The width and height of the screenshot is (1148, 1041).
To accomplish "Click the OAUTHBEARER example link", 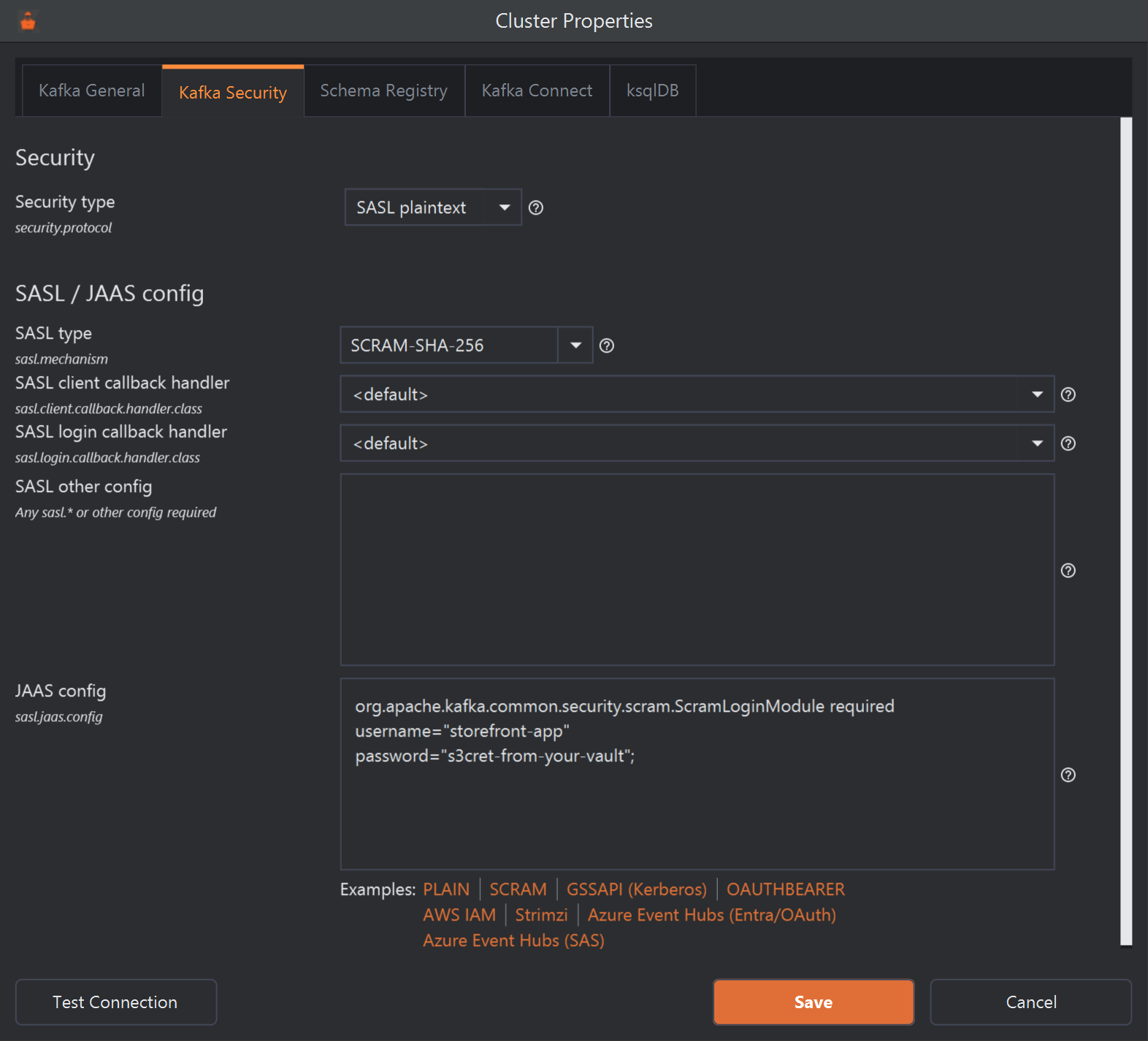I will click(x=785, y=889).
